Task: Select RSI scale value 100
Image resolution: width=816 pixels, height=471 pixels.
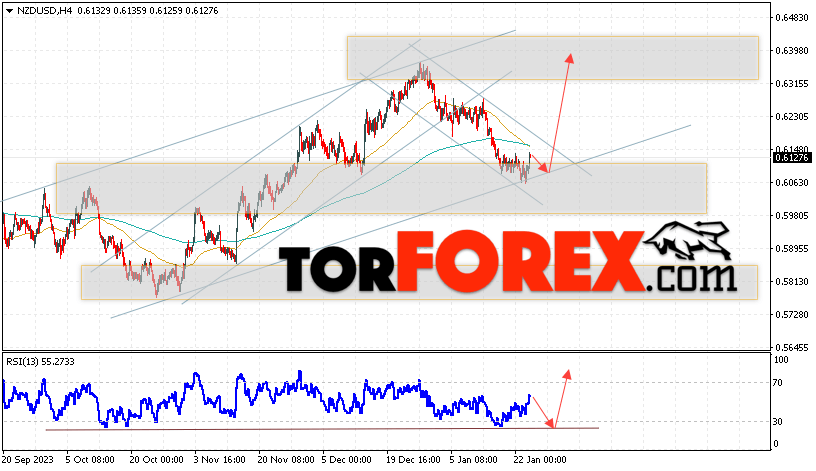Action: coord(782,360)
